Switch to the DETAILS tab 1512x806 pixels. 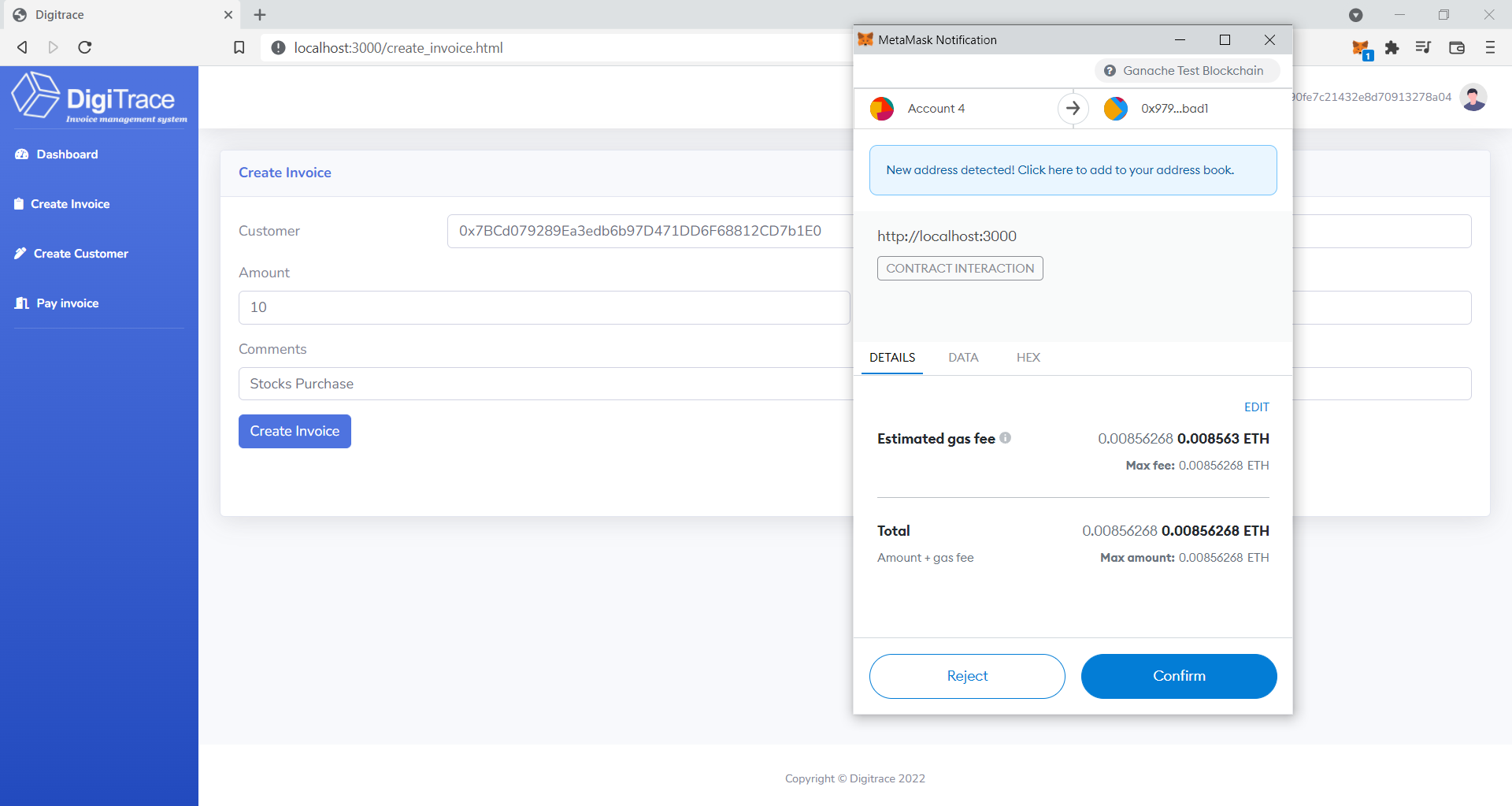pyautogui.click(x=892, y=358)
